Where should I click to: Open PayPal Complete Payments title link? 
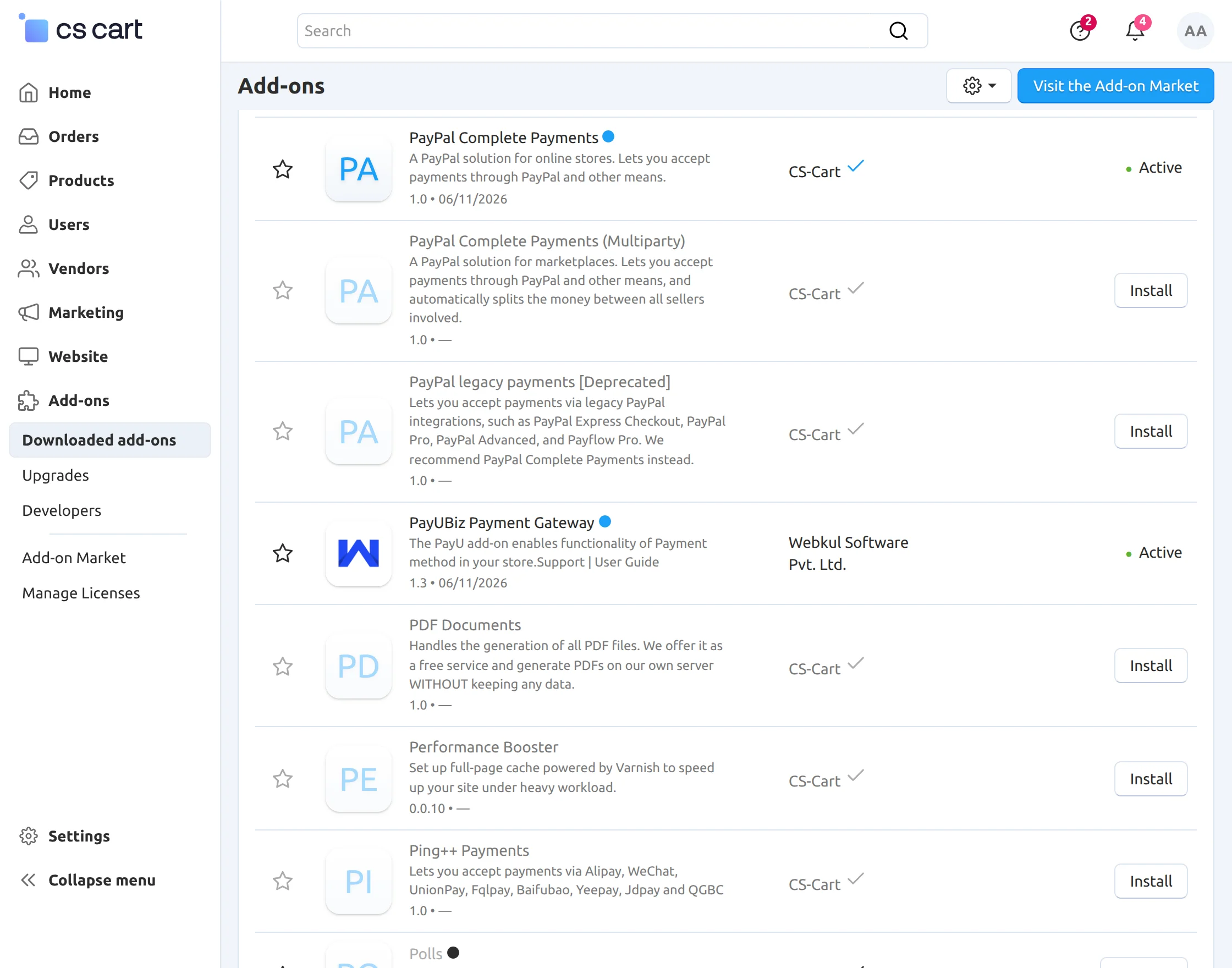click(x=503, y=137)
